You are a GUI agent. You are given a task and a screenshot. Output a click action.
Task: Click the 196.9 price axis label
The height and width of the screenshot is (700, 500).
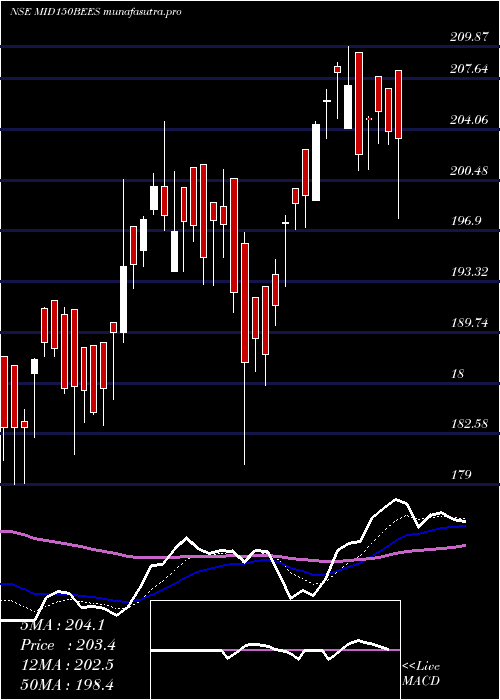[x=466, y=221]
